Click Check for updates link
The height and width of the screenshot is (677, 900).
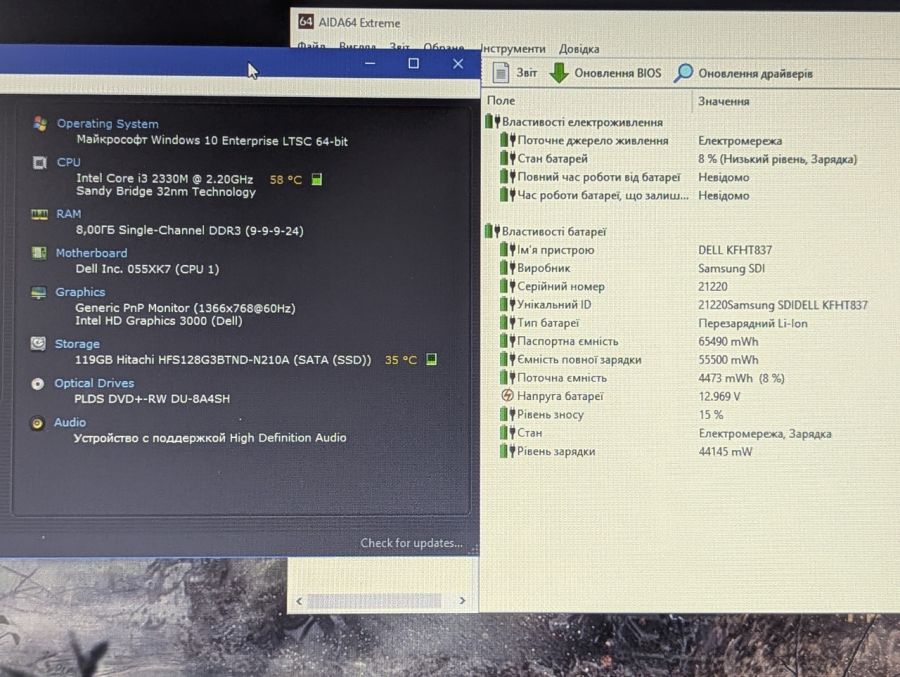click(411, 543)
